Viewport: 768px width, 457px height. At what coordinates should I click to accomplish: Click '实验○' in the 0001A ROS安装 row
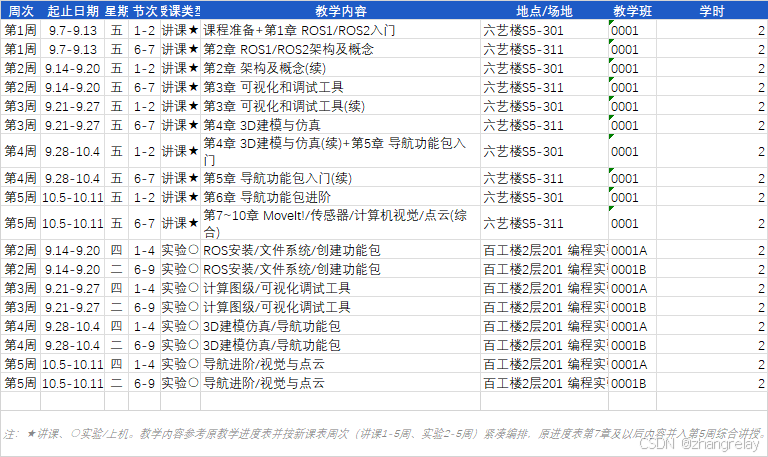click(x=180, y=250)
